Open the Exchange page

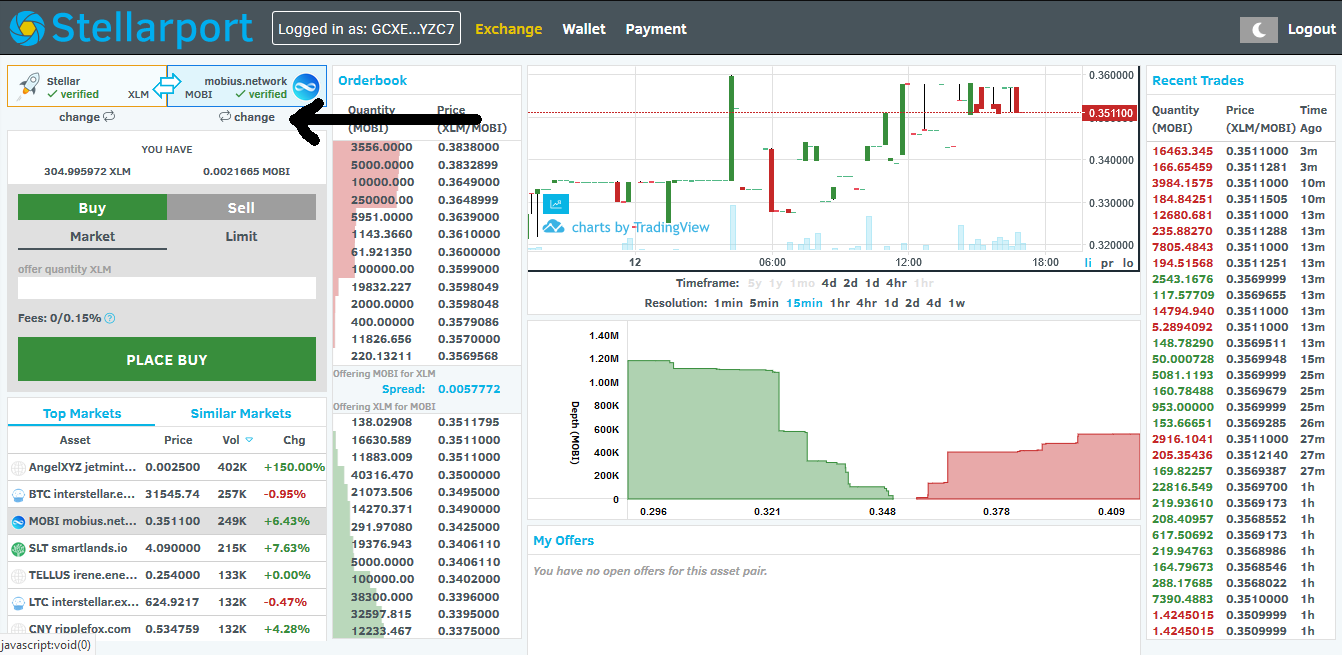508,29
